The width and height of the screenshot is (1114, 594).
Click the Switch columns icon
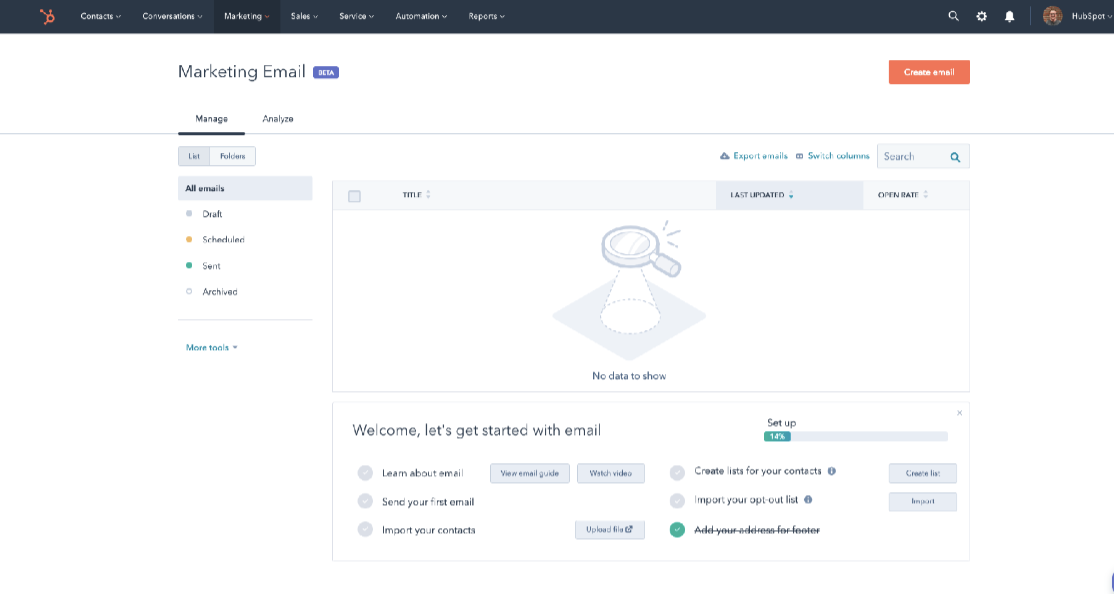[x=799, y=156]
